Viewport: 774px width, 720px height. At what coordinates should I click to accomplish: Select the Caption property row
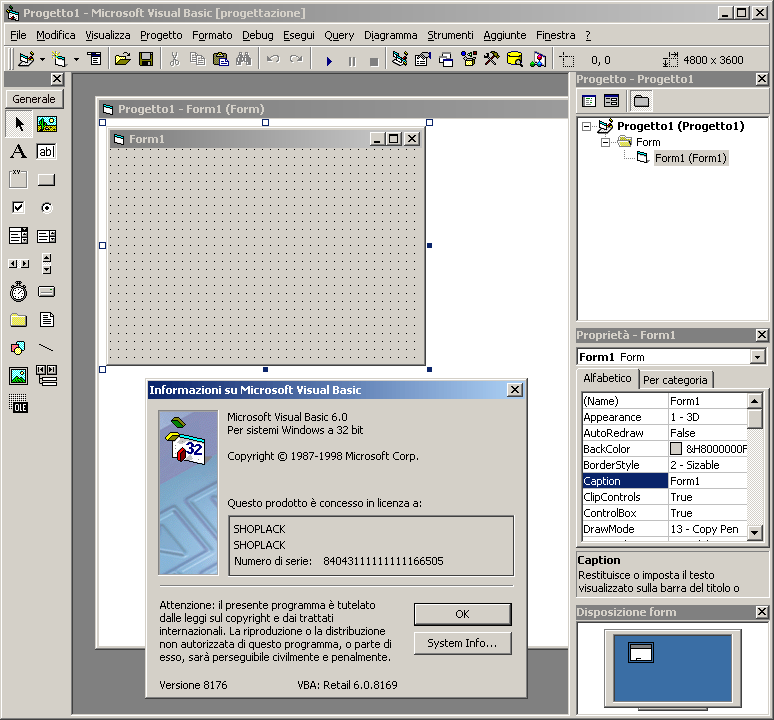pyautogui.click(x=664, y=481)
